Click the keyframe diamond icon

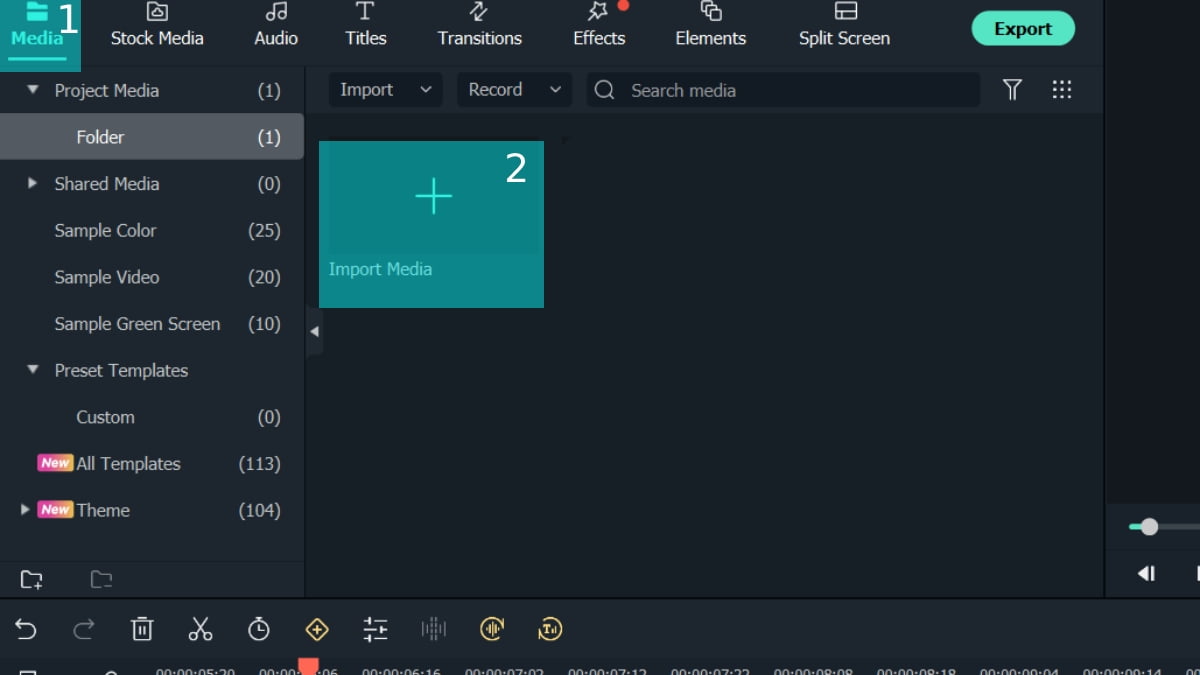[x=317, y=629]
